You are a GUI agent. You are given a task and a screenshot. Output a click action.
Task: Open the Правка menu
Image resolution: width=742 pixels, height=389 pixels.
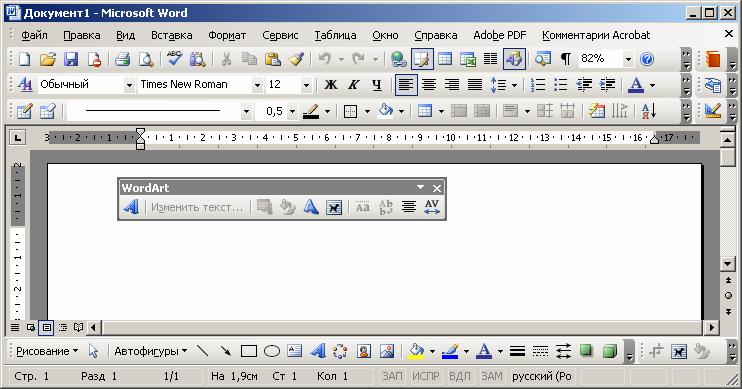click(81, 35)
